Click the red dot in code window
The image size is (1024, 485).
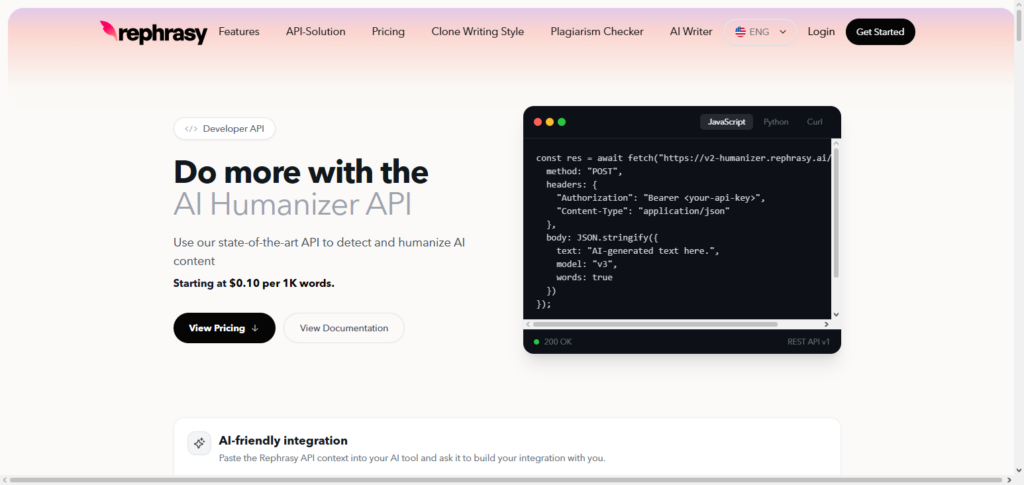coord(538,122)
